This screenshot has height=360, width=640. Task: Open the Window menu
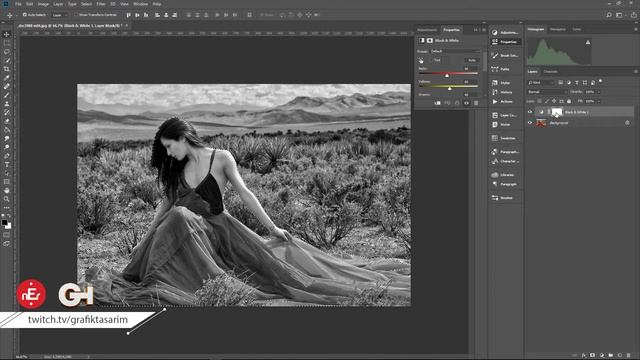tap(140, 4)
